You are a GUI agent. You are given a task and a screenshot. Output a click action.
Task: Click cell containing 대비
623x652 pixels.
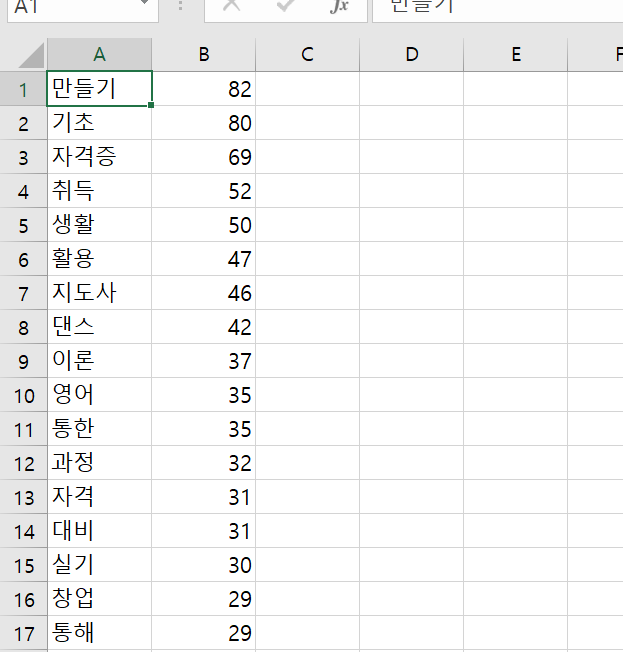(x=99, y=531)
